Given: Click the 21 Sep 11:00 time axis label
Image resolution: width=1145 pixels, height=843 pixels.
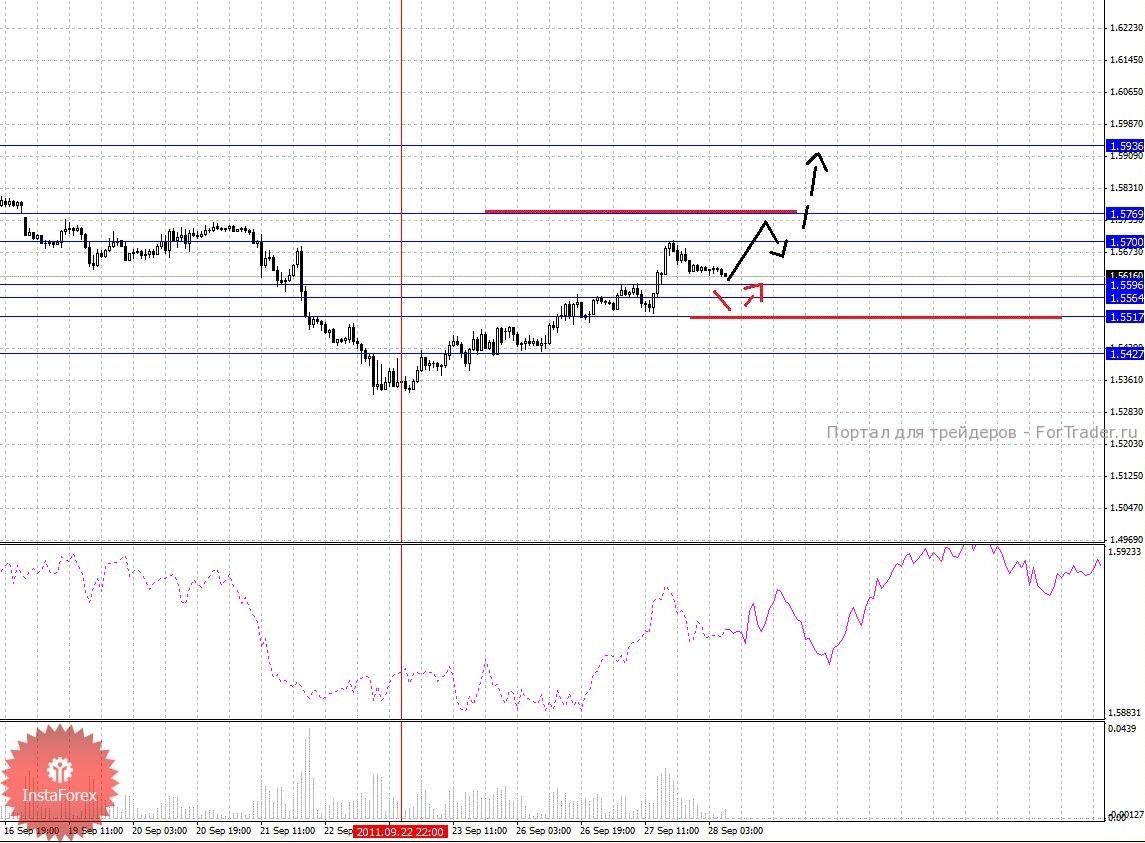Looking at the screenshot, I should pyautogui.click(x=288, y=831).
